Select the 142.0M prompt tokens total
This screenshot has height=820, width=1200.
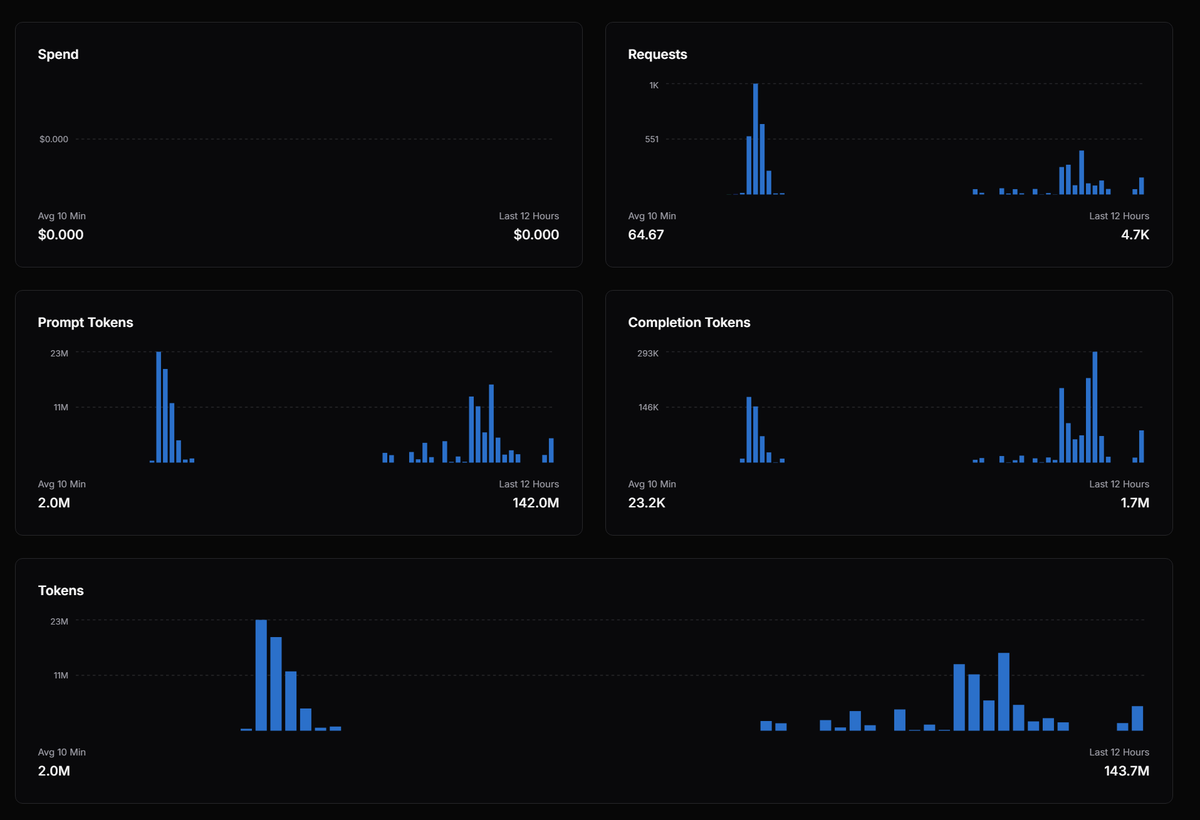click(x=535, y=503)
